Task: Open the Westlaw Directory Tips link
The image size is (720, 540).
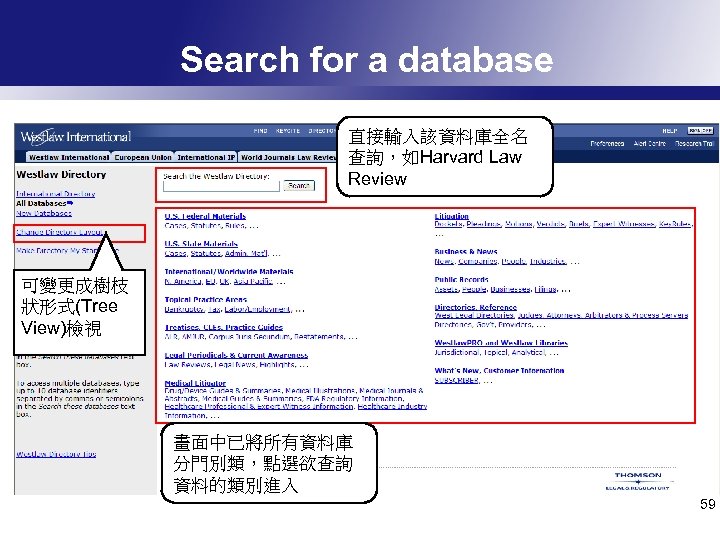Action: tap(56, 454)
